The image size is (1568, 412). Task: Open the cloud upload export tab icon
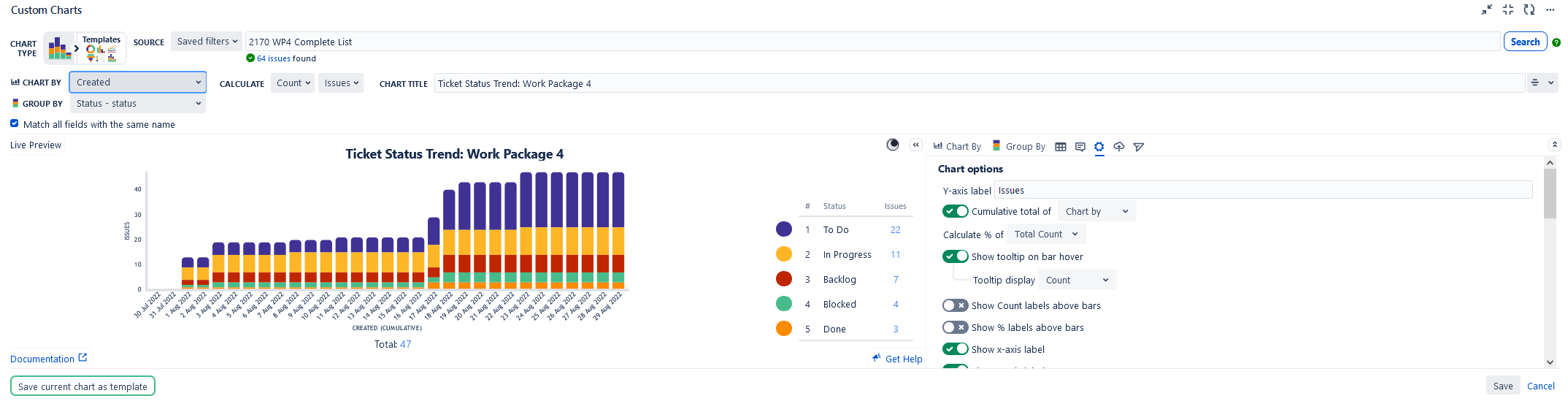click(1119, 147)
